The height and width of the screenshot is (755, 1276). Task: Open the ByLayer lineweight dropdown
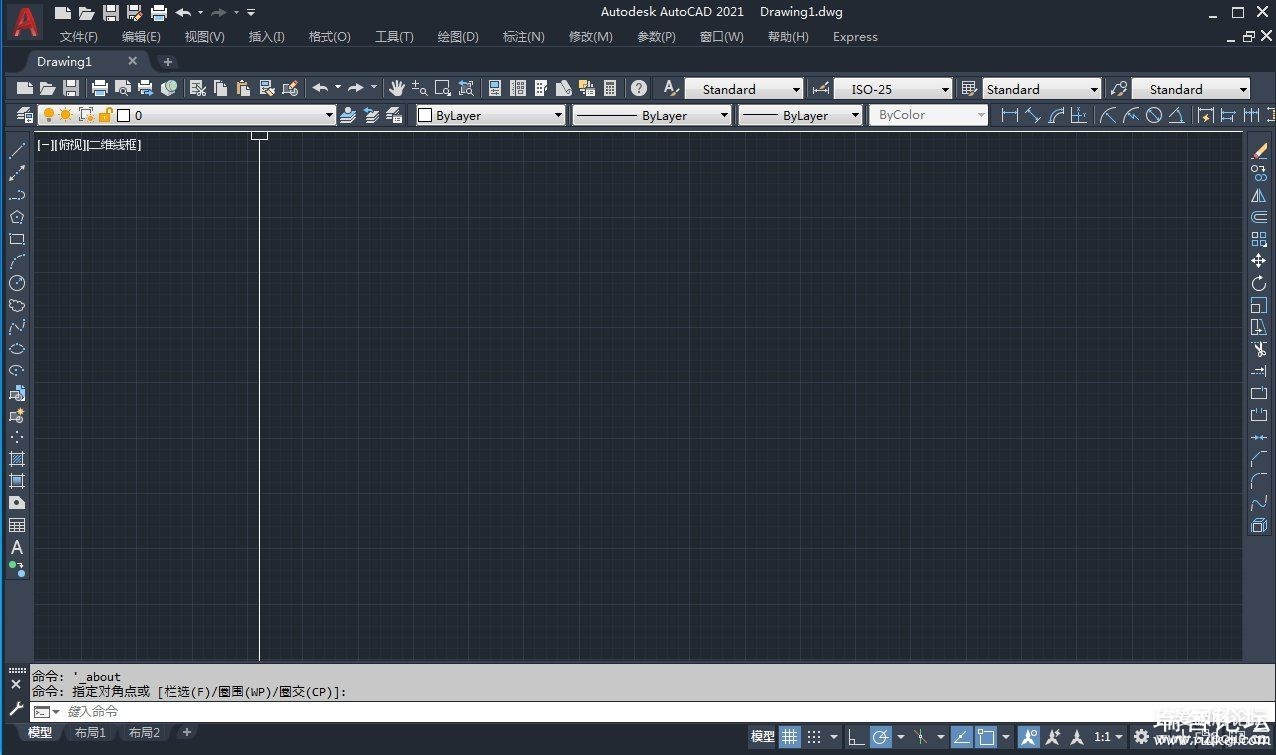(855, 115)
